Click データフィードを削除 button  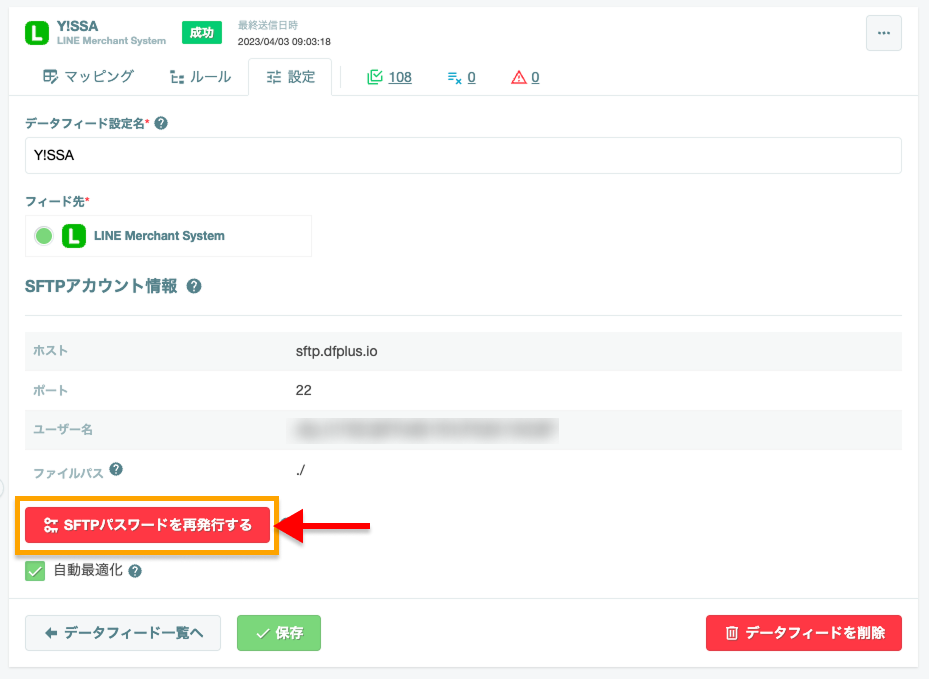pyautogui.click(x=803, y=633)
